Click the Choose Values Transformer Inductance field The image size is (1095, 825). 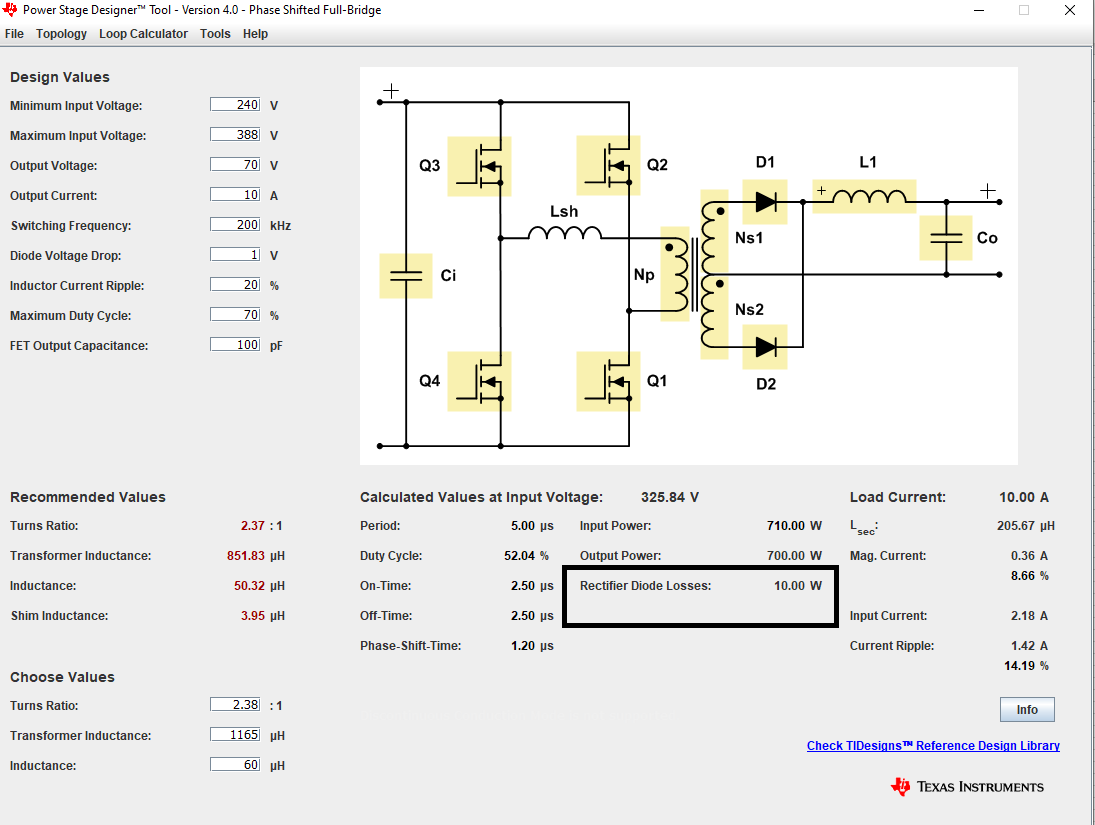pos(235,735)
